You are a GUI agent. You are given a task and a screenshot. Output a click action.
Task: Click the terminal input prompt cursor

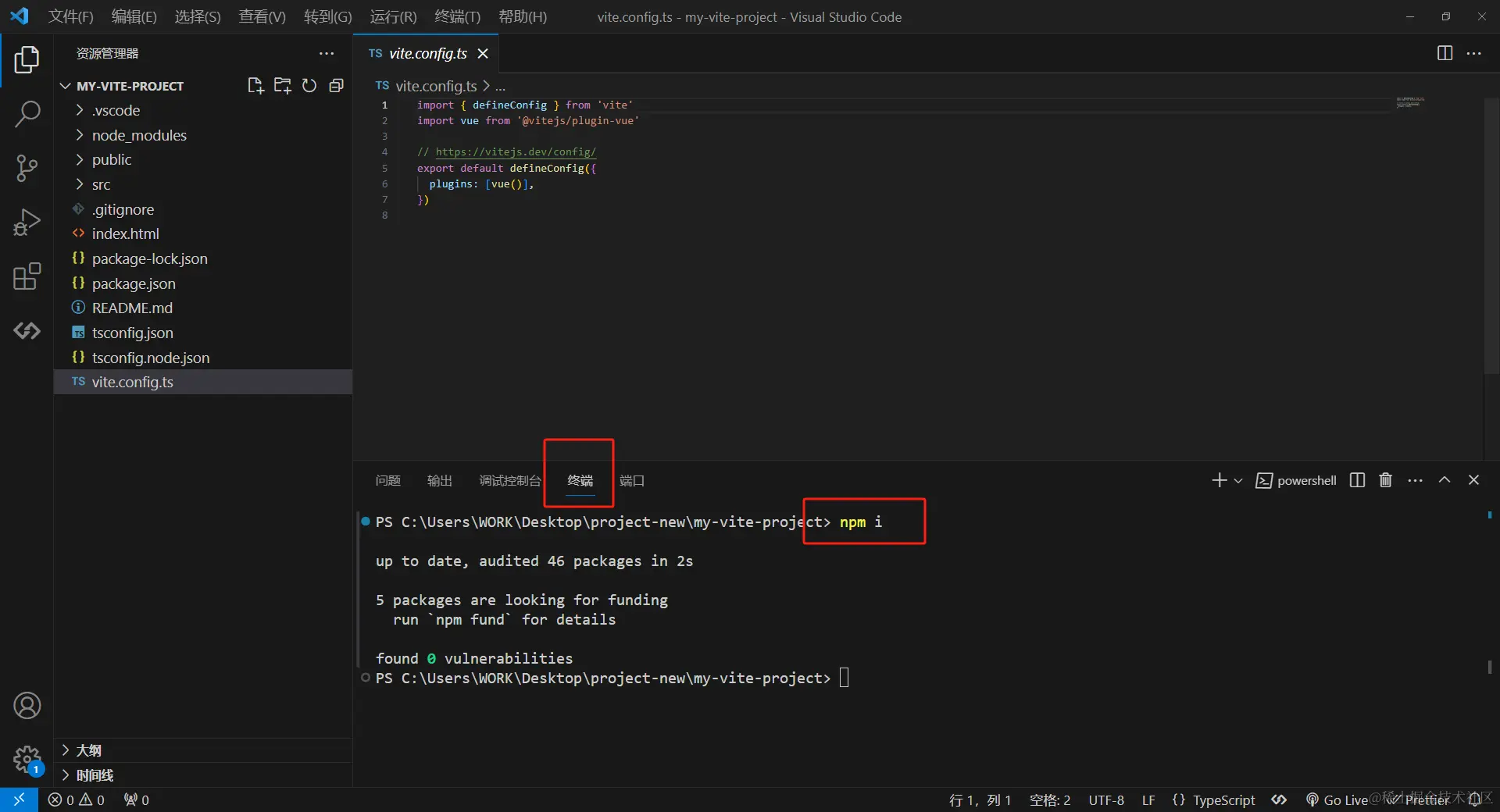845,678
